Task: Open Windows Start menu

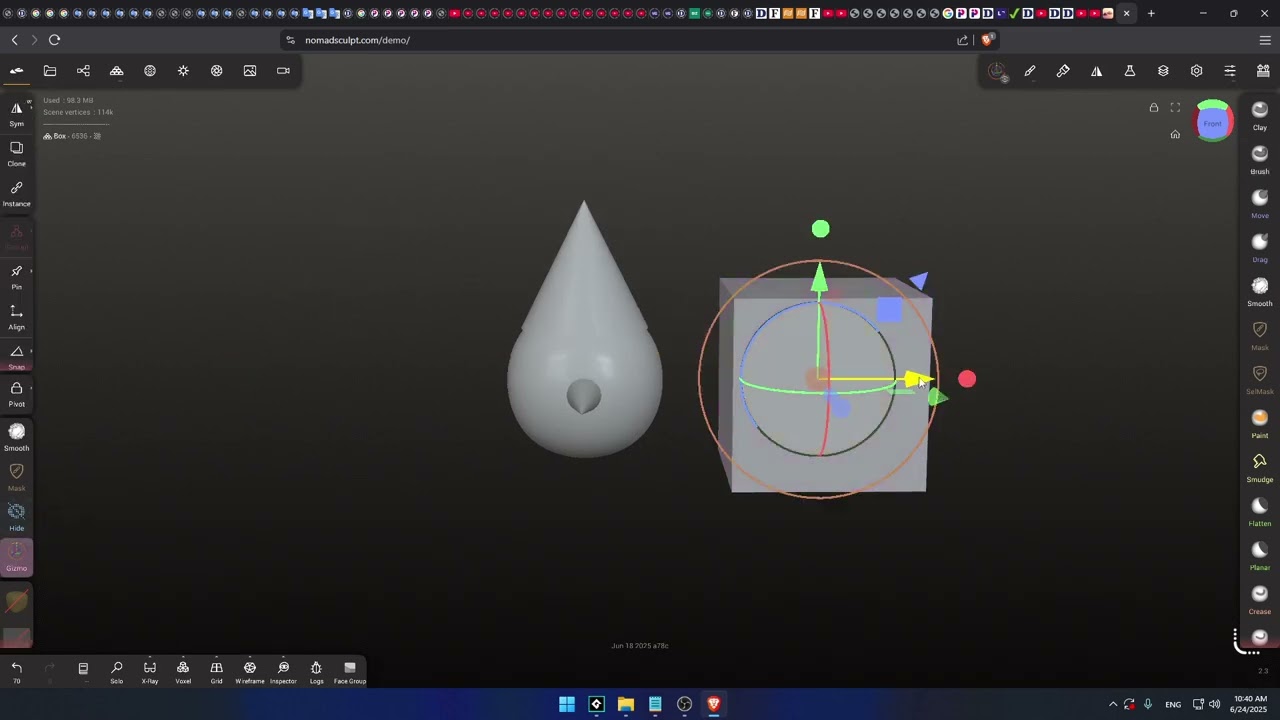Action: click(567, 704)
